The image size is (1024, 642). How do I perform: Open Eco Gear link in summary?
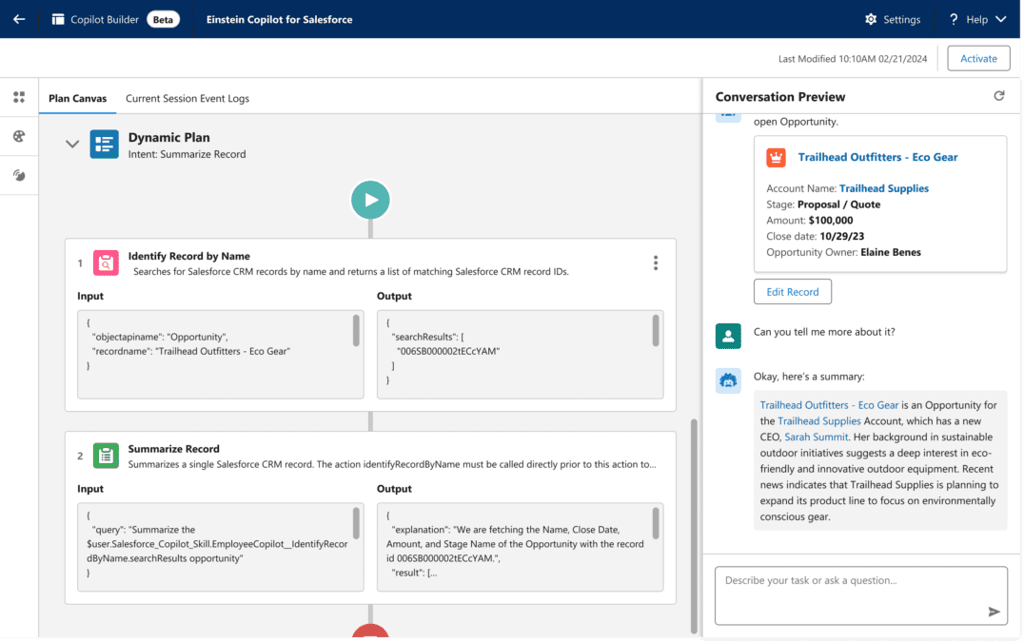(829, 405)
